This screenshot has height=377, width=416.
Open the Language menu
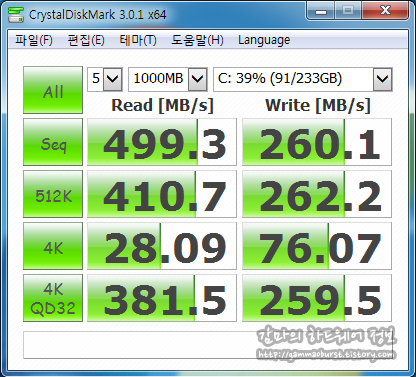264,40
